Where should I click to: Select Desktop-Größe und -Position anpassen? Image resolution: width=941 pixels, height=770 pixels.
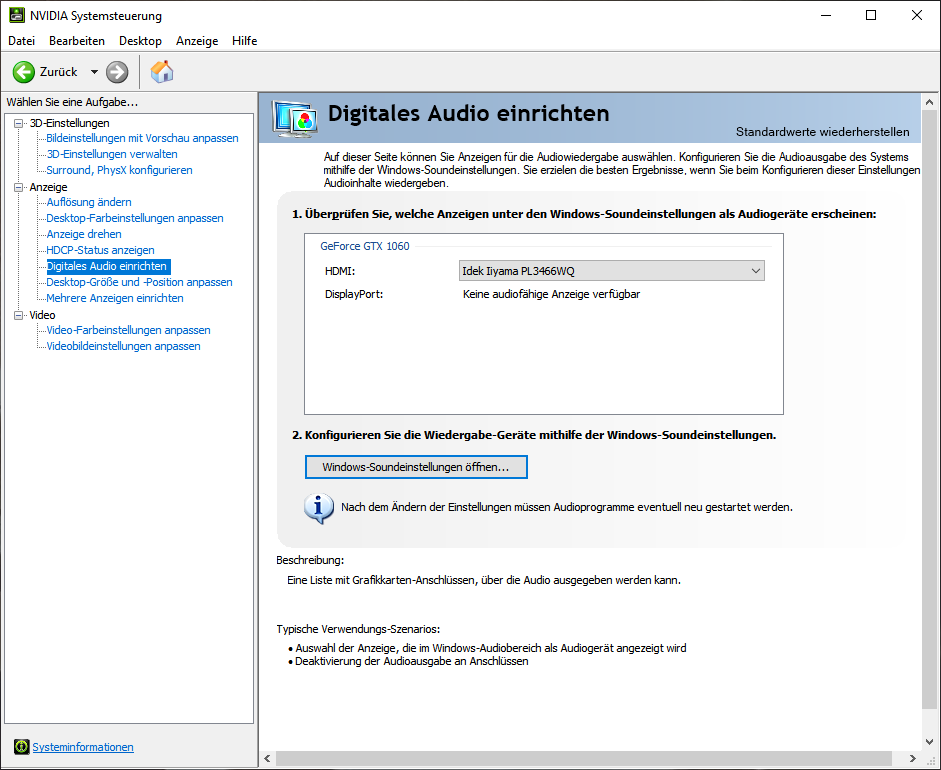pyautogui.click(x=139, y=282)
